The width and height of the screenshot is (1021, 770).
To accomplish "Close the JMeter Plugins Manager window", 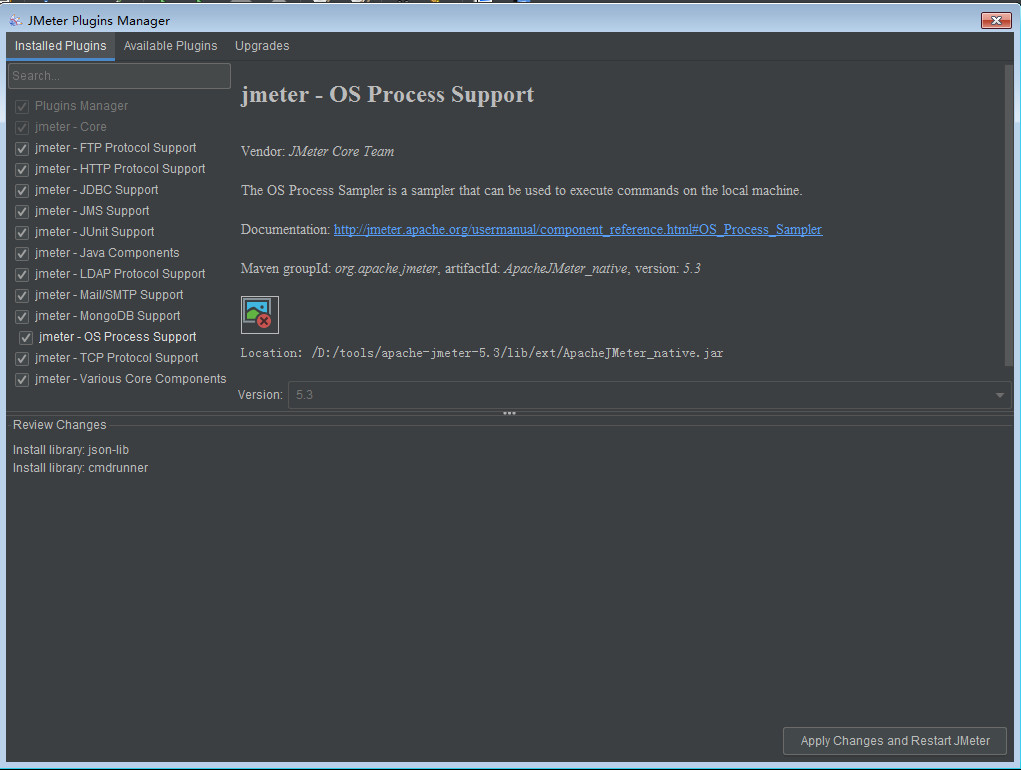I will click(996, 21).
